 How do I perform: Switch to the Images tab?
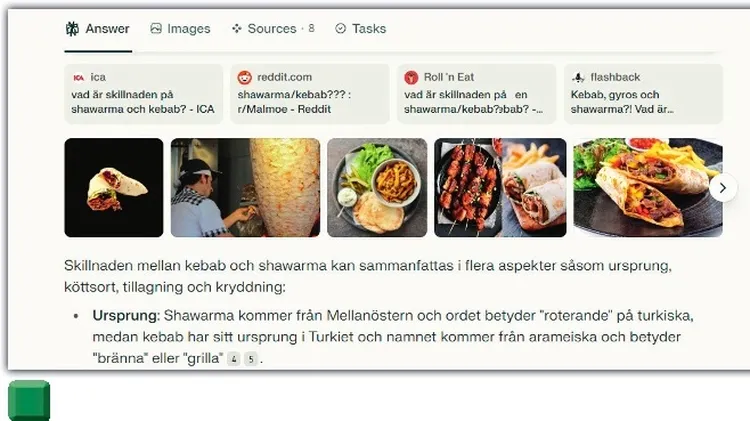click(180, 29)
